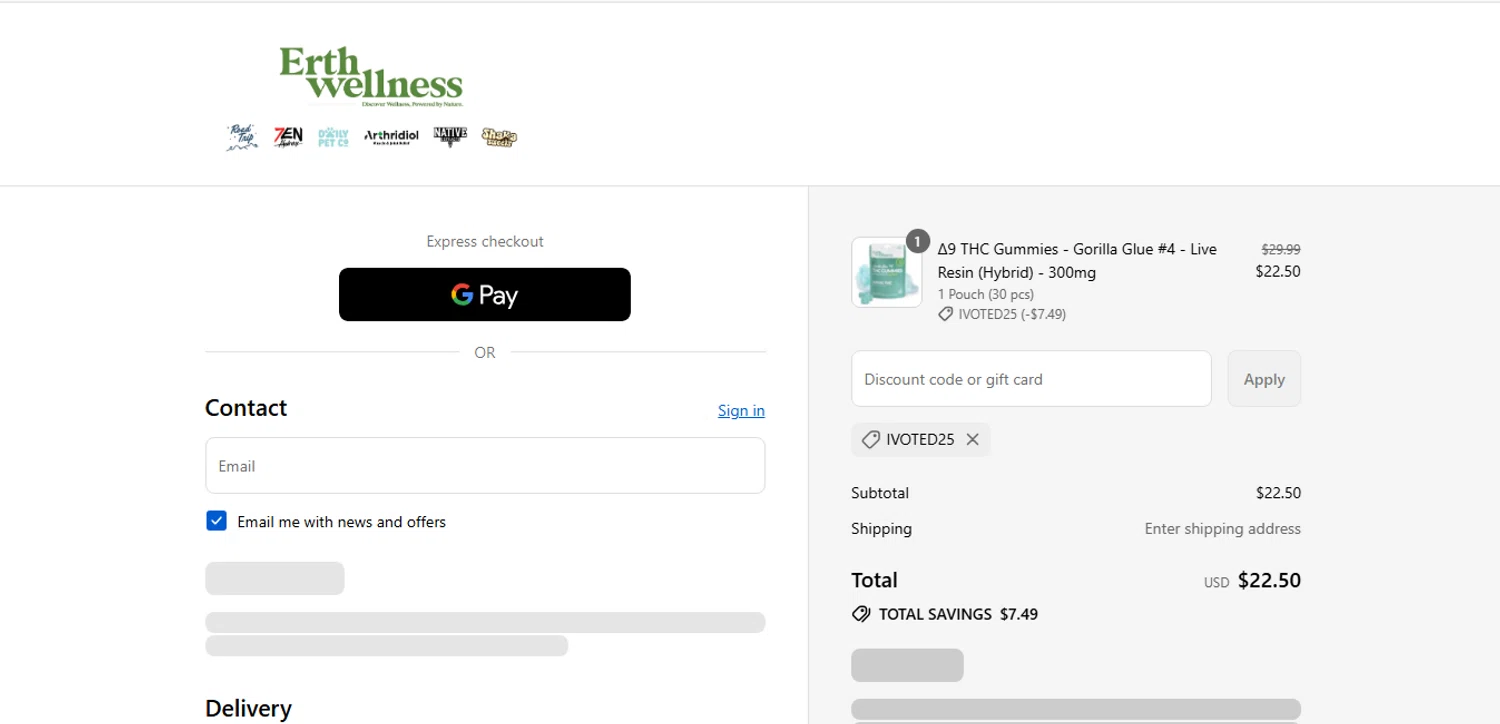This screenshot has height=724, width=1500.
Task: Uncheck Email me with news and offers
Action: click(216, 521)
